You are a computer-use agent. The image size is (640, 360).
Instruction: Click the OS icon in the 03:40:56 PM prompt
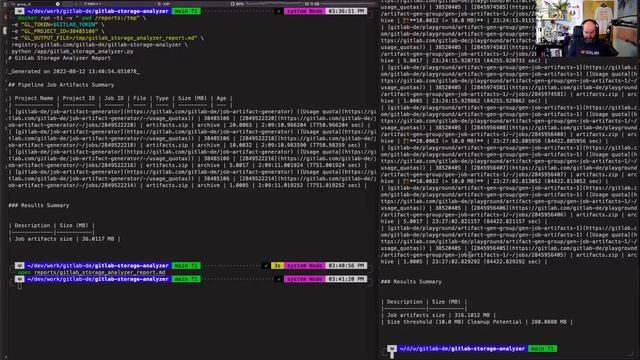[20, 266]
